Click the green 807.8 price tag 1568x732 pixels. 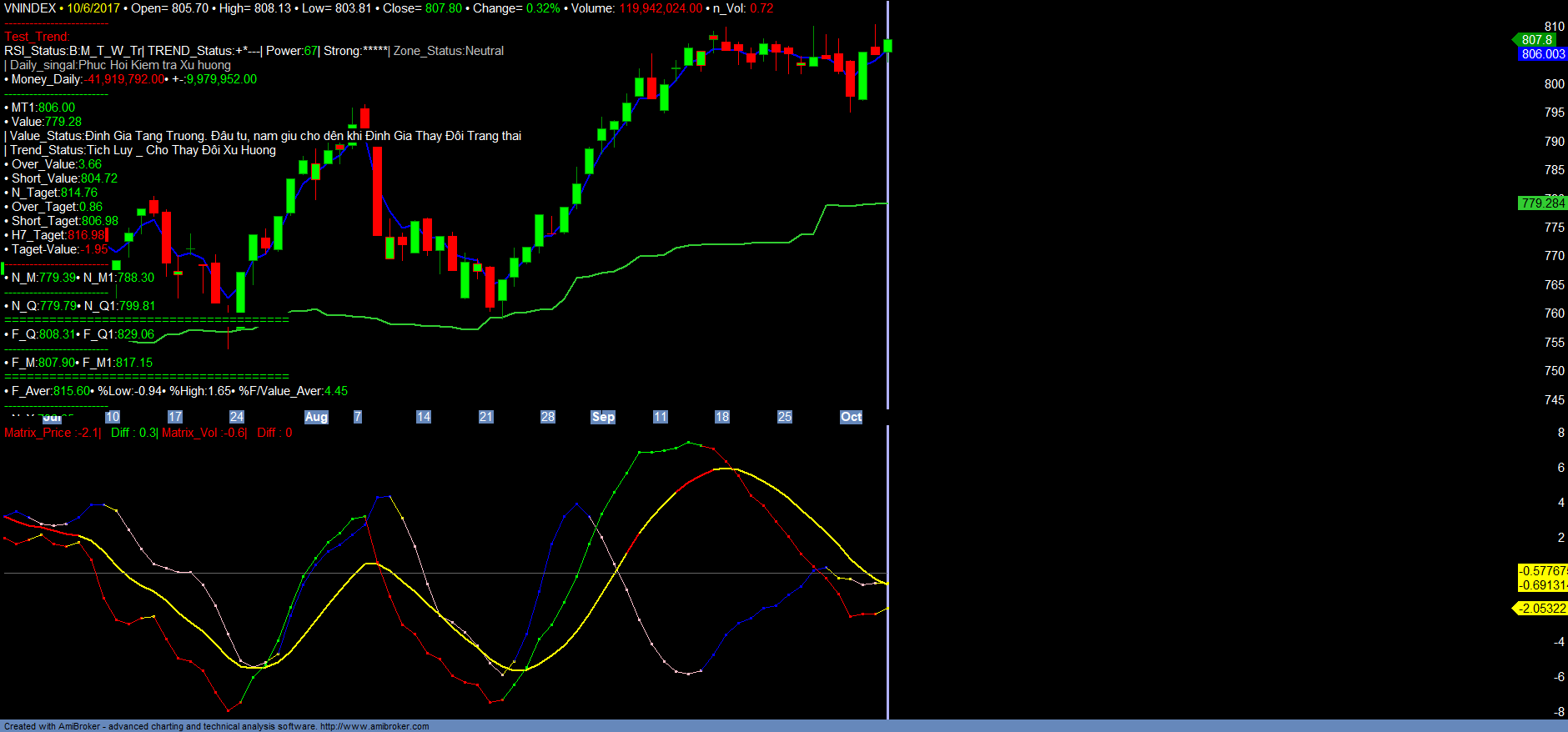[1535, 39]
